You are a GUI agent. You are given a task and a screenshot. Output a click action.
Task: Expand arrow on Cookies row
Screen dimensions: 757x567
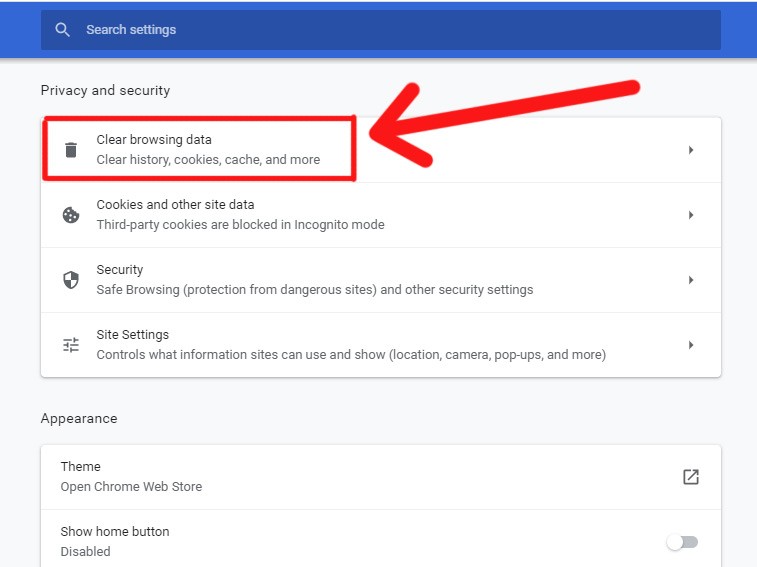tap(690, 215)
